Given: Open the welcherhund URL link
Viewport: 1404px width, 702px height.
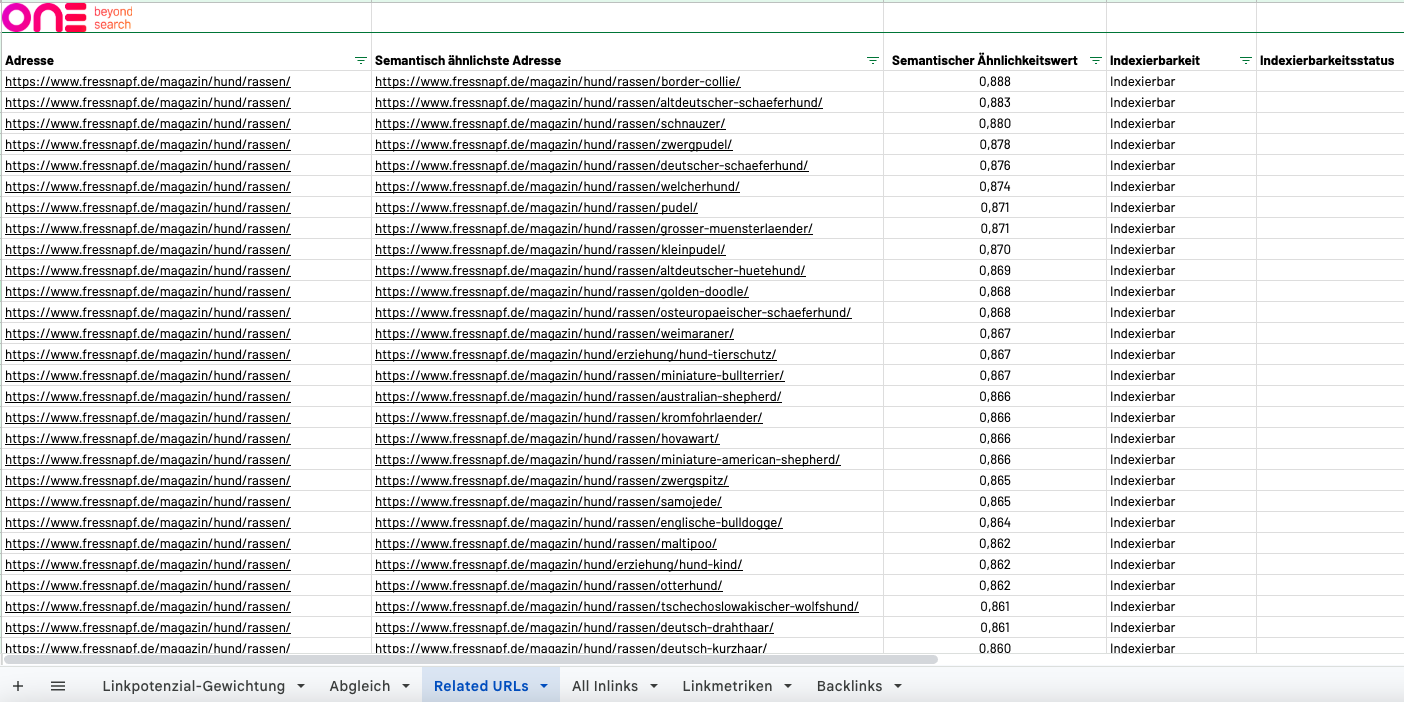Looking at the screenshot, I should pos(557,187).
